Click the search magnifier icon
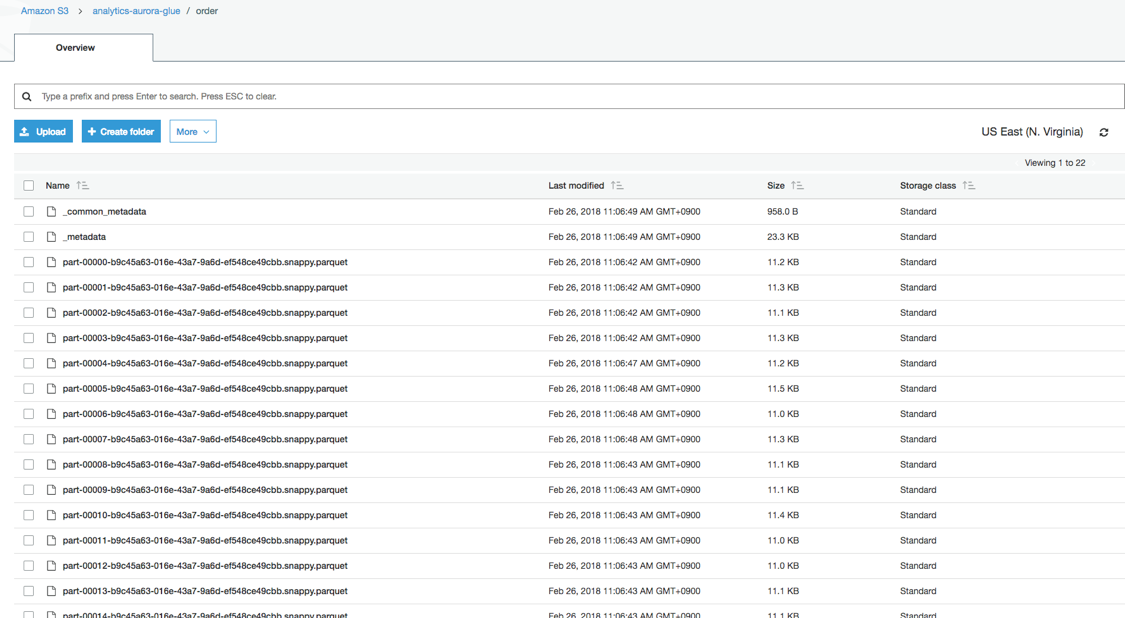1125x618 pixels. pyautogui.click(x=27, y=96)
